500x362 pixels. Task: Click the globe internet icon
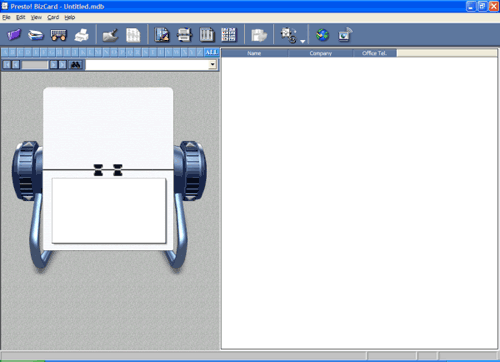pos(322,35)
